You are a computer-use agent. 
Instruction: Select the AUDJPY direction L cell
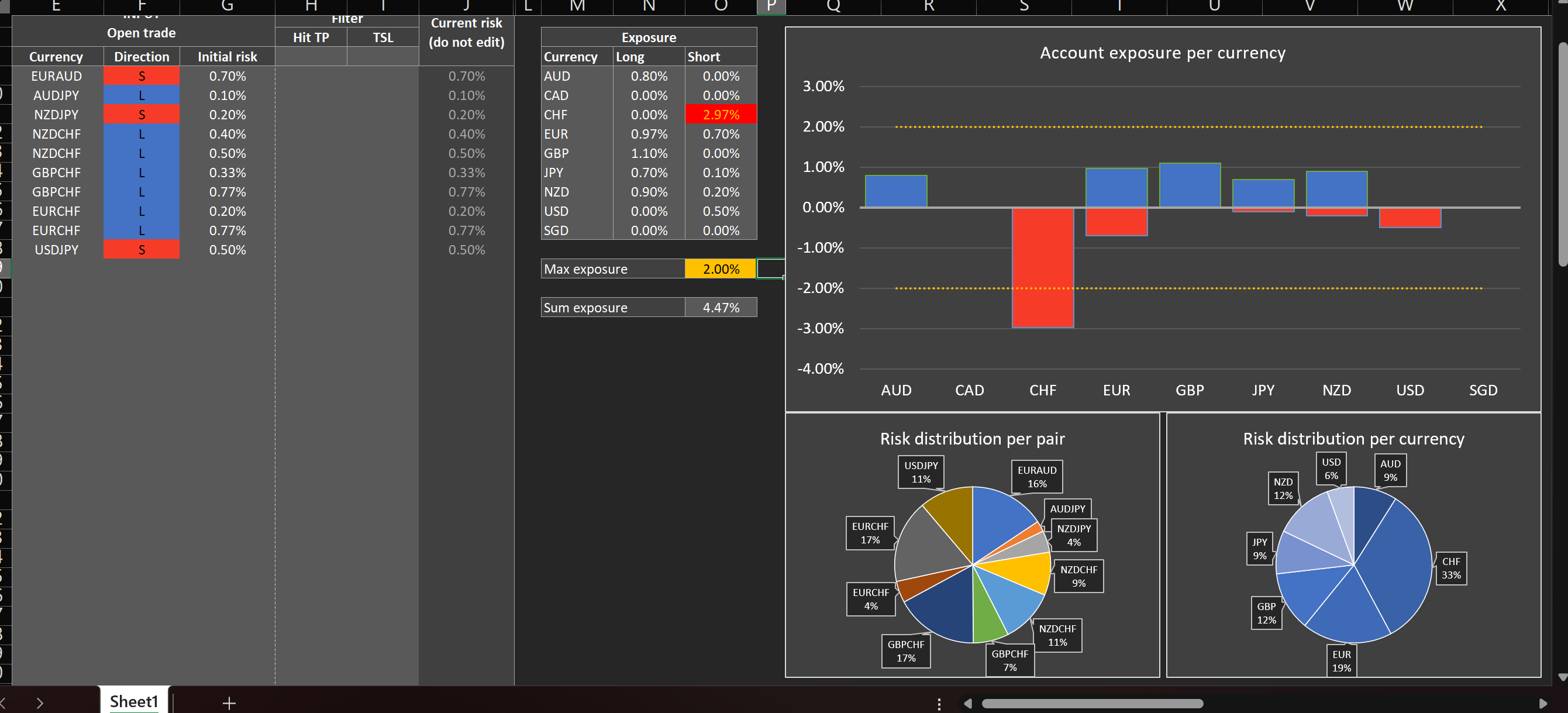coord(141,95)
